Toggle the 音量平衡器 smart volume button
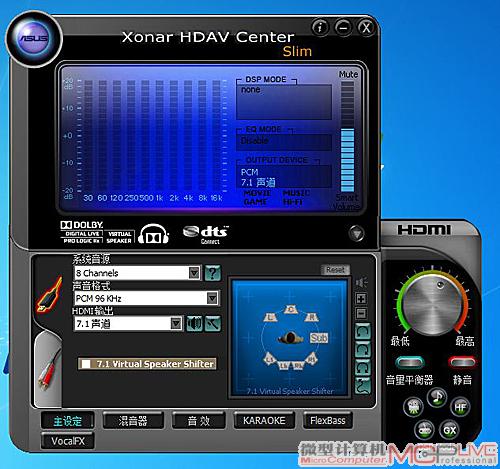500x469 pixels. [410, 362]
